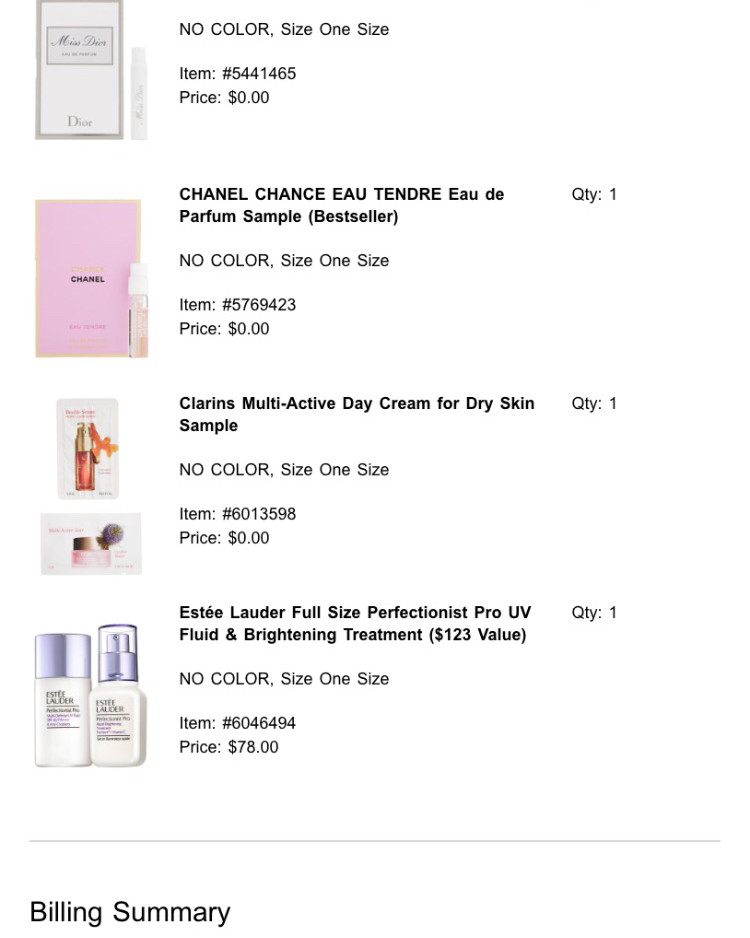Tap the Clarins Multi-Active cream packet image
The image size is (750, 938).
pyautogui.click(x=91, y=543)
